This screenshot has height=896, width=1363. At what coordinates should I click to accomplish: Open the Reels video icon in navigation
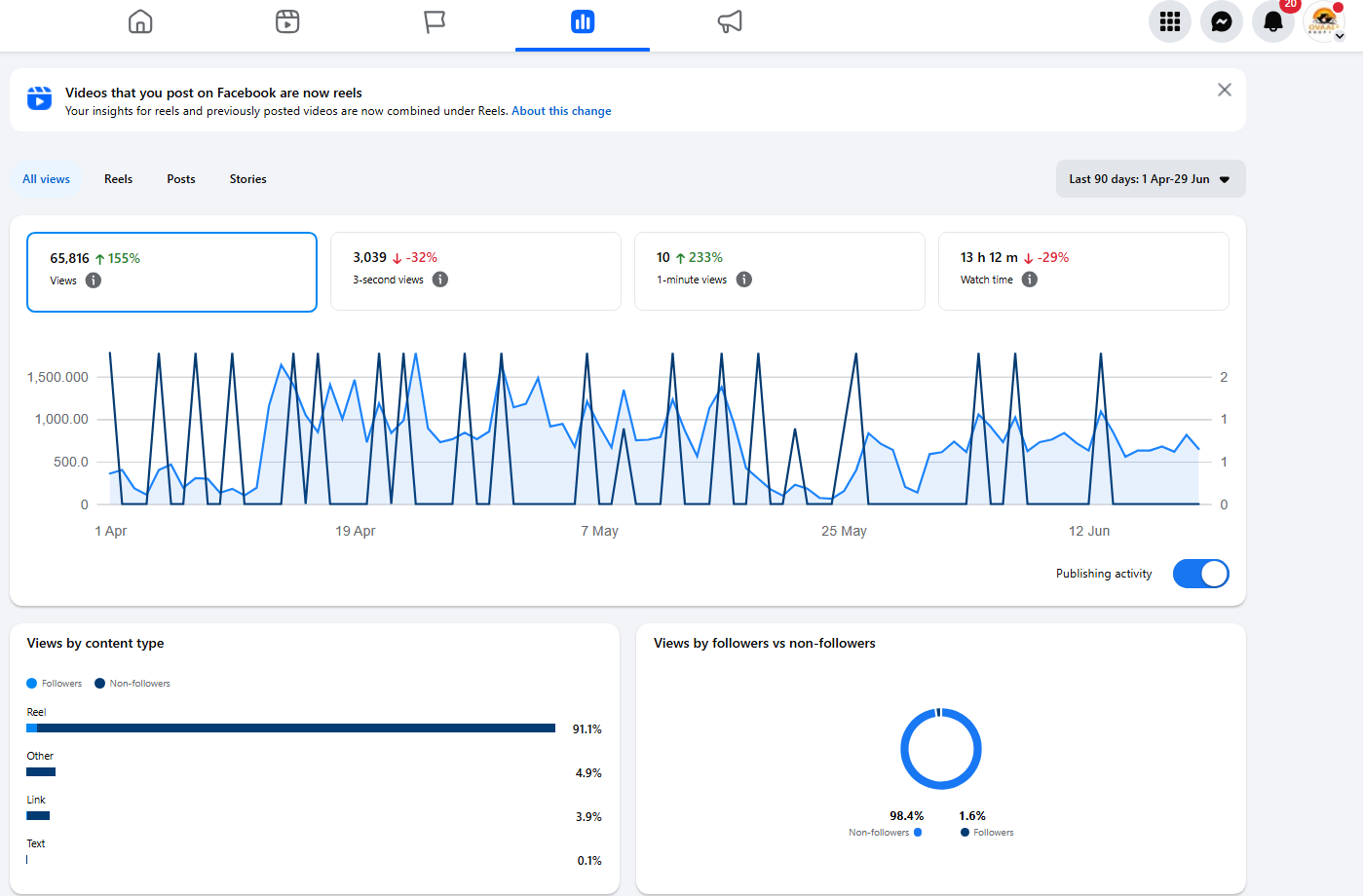click(287, 21)
